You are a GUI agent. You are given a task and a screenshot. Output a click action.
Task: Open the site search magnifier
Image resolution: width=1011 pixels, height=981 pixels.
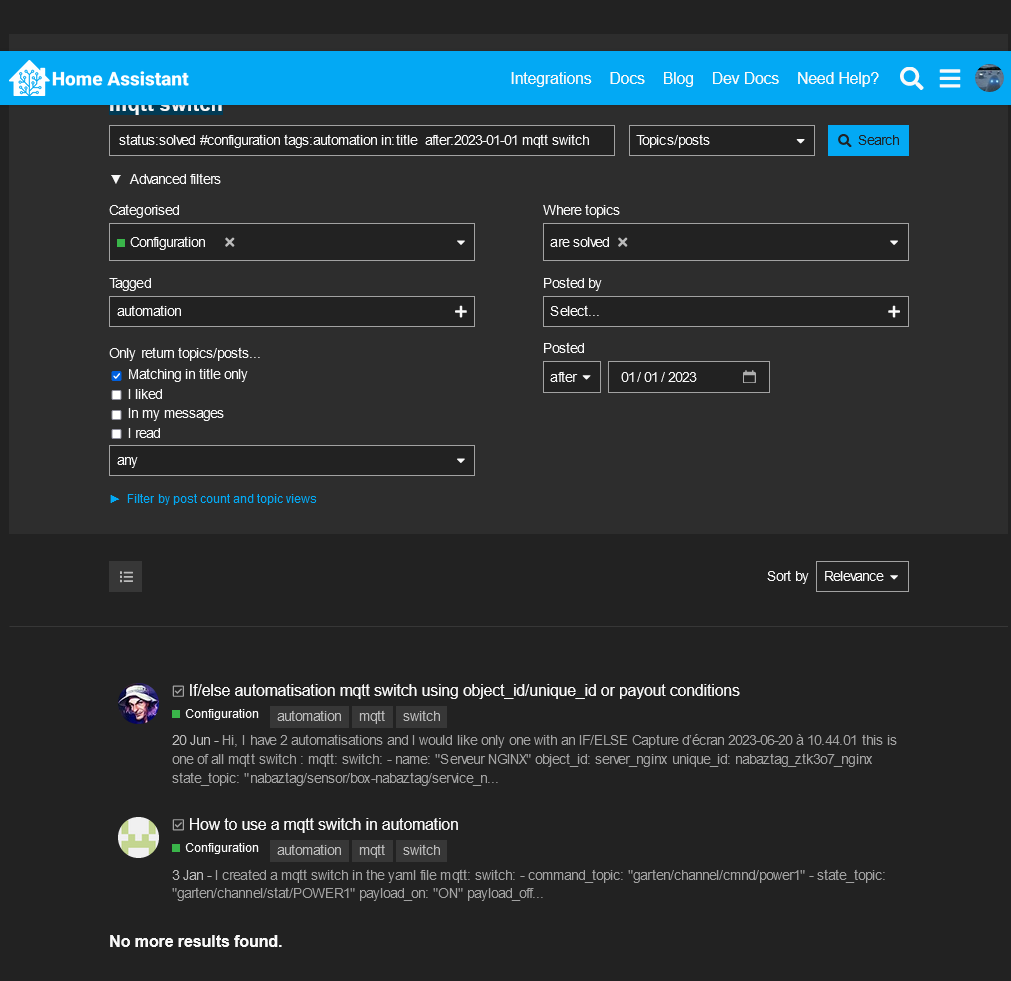[x=911, y=78]
